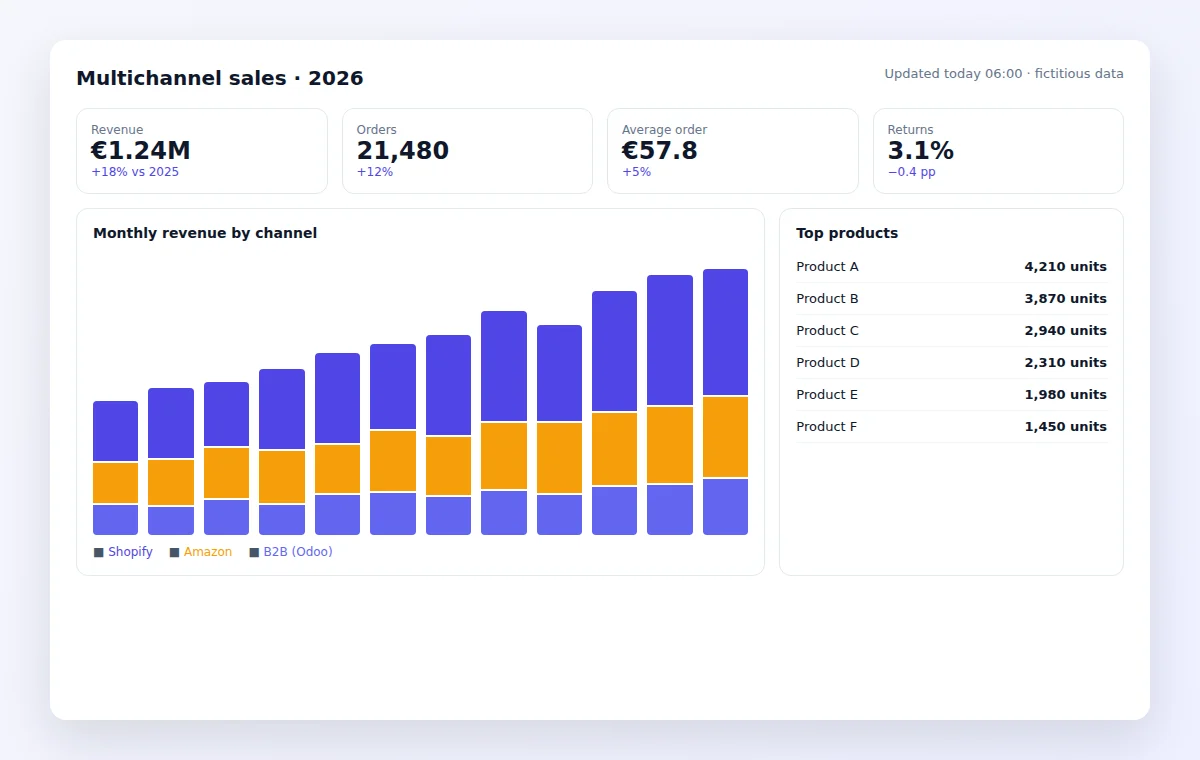Select the €1.24M revenue value
Screen dimensions: 1200x760
tap(141, 151)
